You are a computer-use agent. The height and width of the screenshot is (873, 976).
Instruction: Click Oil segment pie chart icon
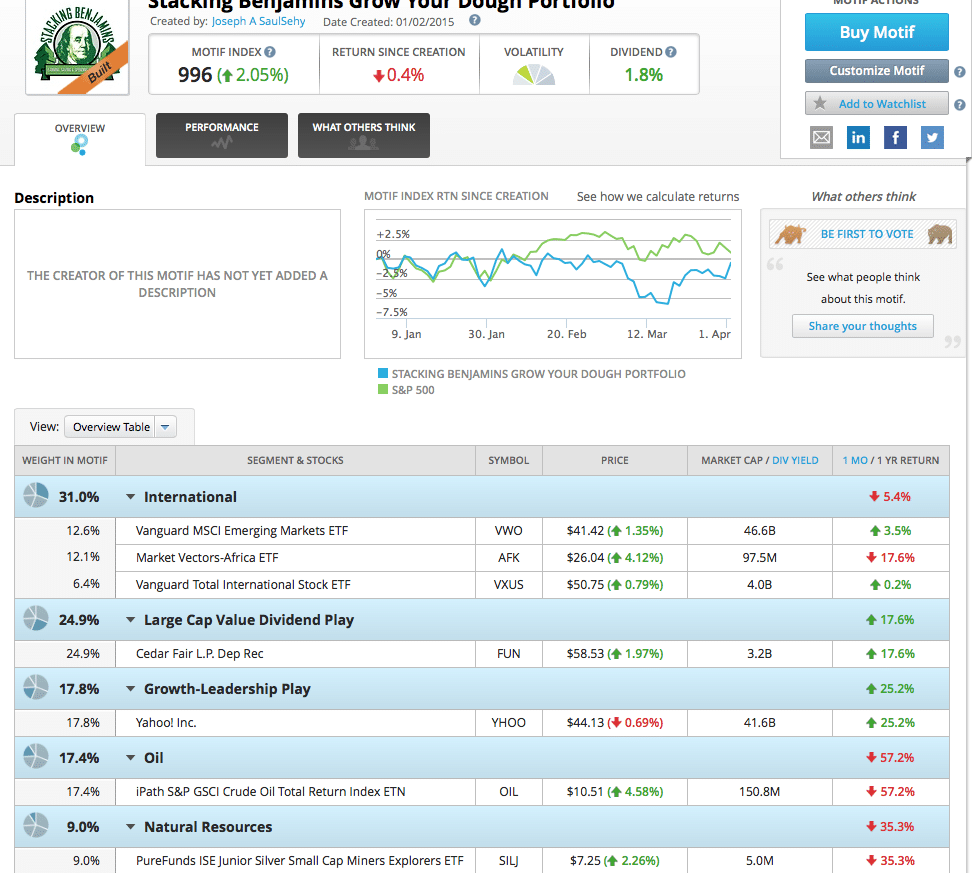point(35,757)
